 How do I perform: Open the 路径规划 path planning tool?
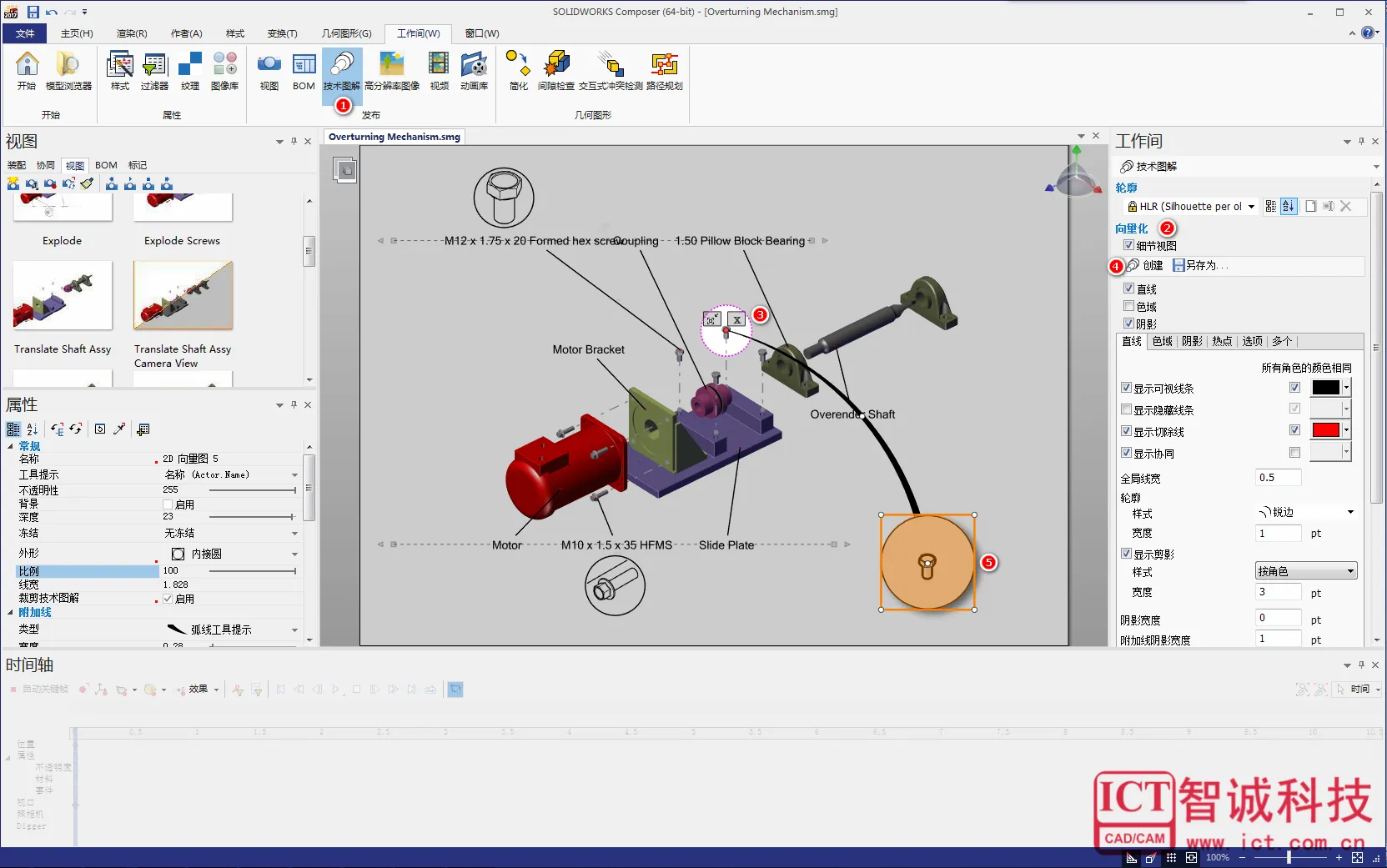(665, 70)
